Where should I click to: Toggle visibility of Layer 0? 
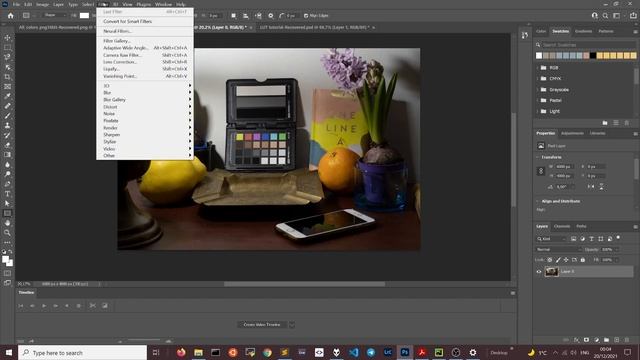[539, 271]
